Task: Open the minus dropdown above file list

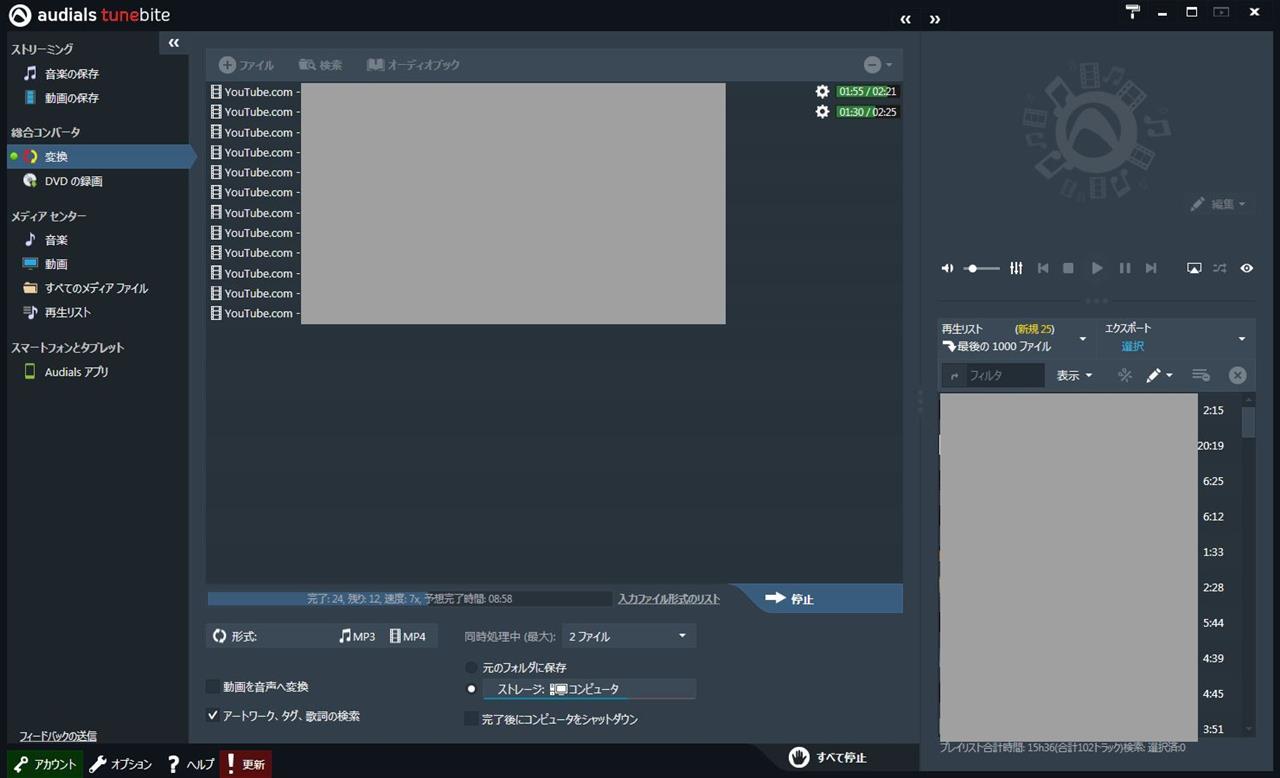Action: tap(878, 65)
